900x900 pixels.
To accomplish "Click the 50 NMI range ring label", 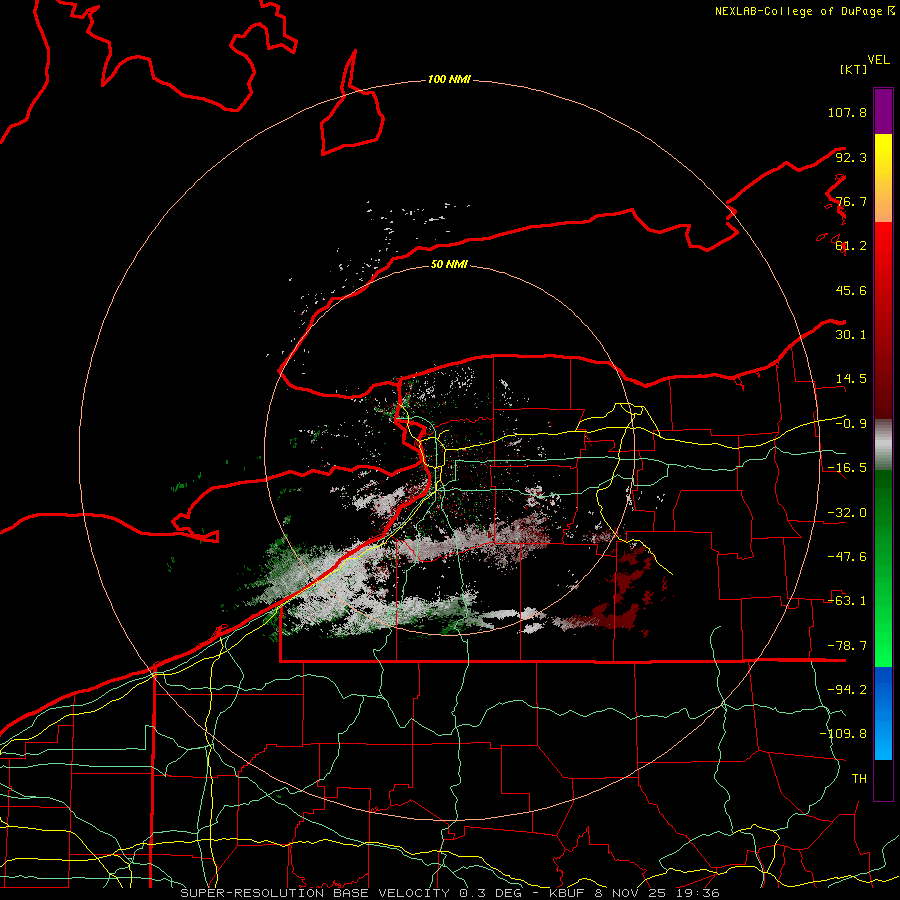I will click(x=449, y=264).
